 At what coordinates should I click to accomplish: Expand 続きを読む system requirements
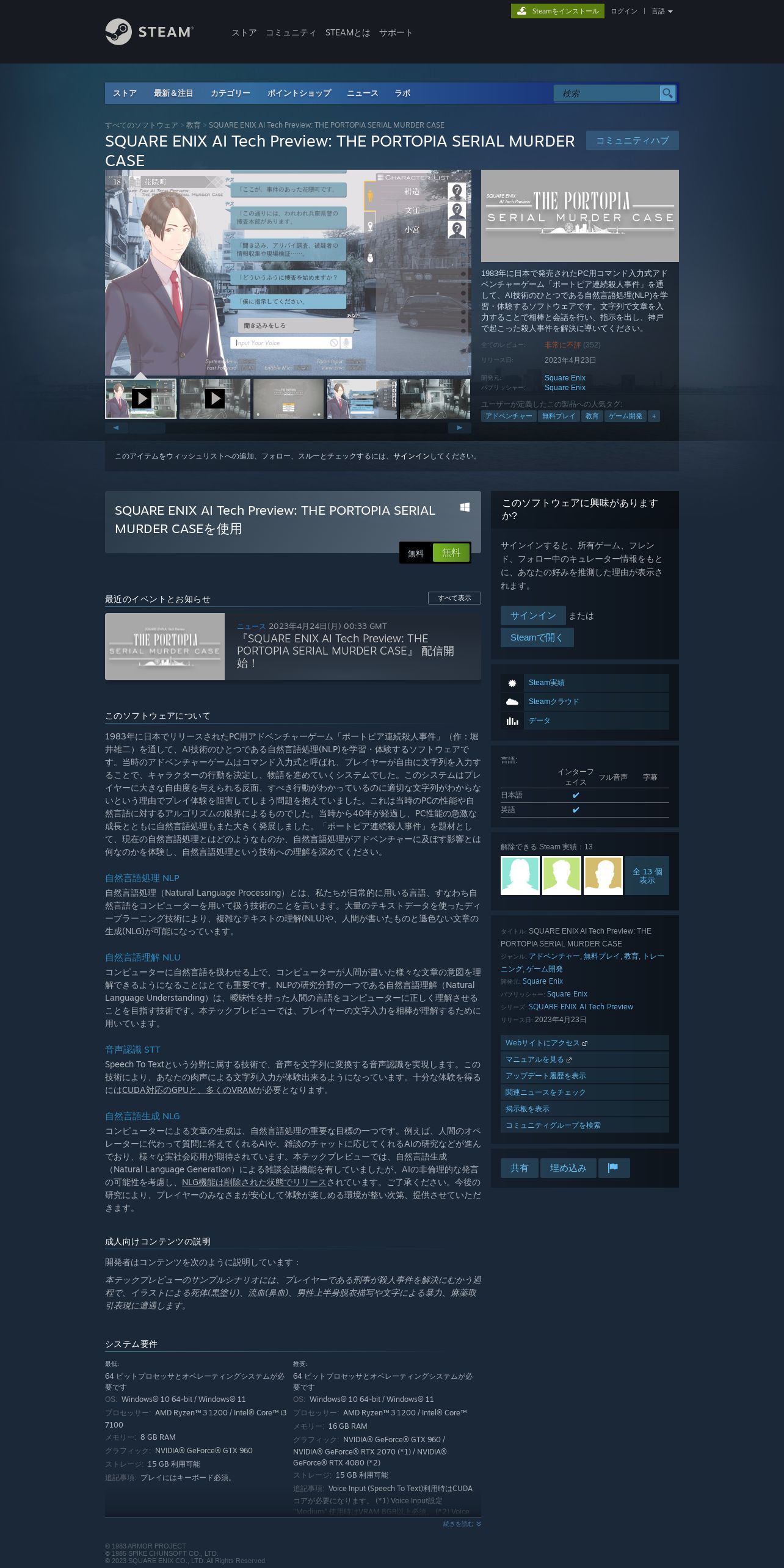(x=462, y=1524)
